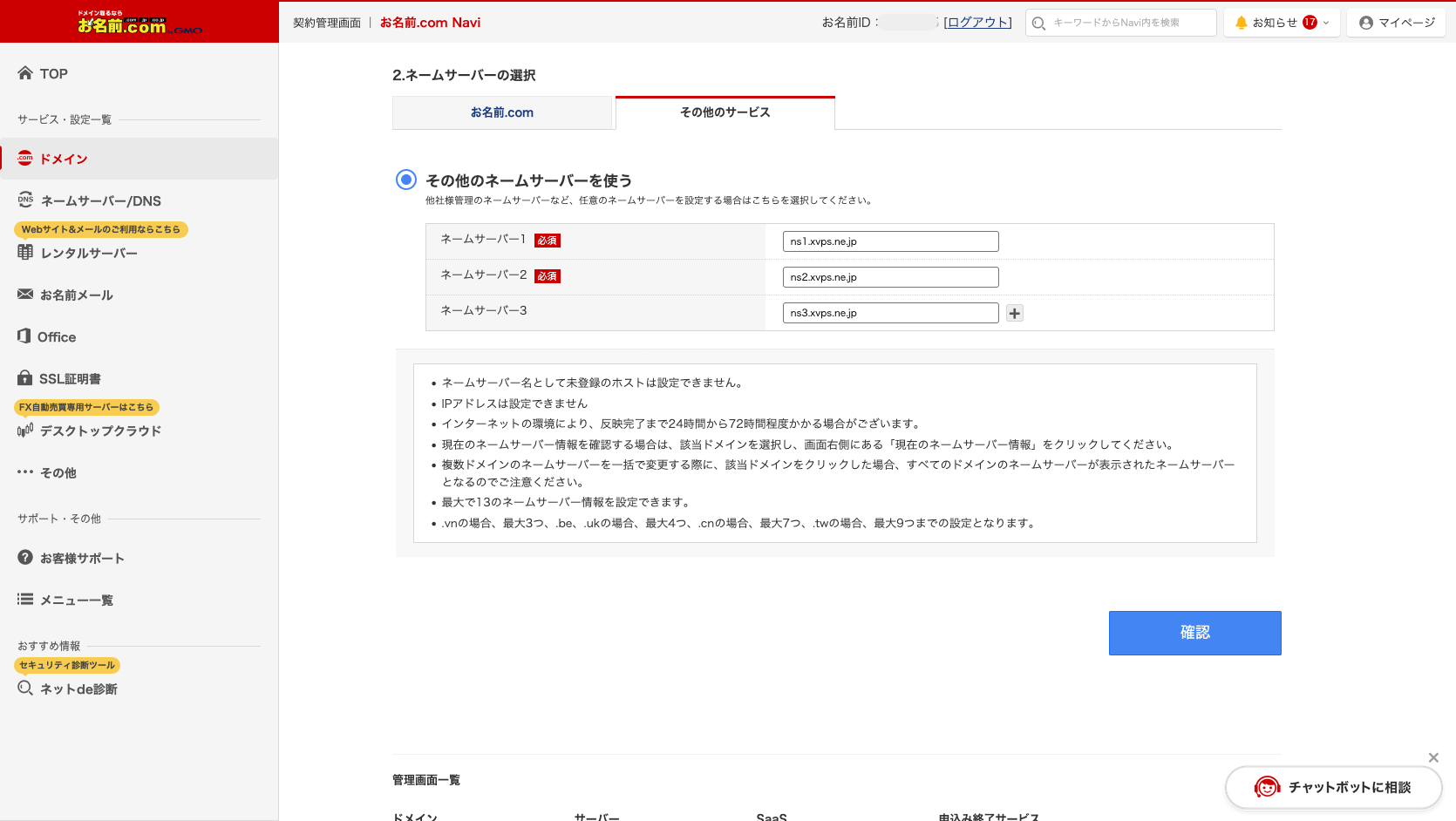The width and height of the screenshot is (1456, 821).
Task: Switch to the その他のサービス tab
Action: click(x=725, y=112)
